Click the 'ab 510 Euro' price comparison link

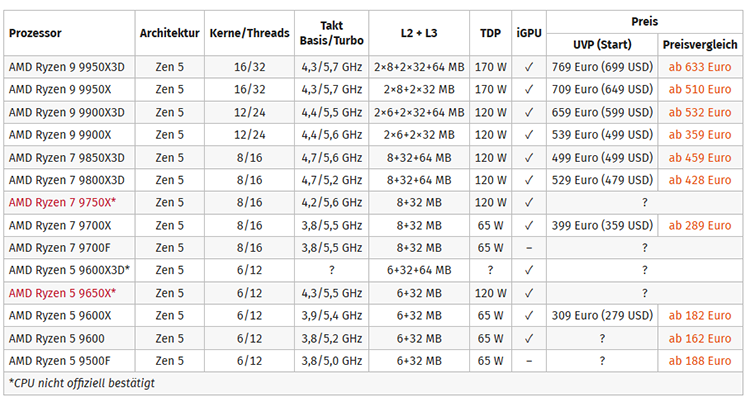click(x=700, y=90)
